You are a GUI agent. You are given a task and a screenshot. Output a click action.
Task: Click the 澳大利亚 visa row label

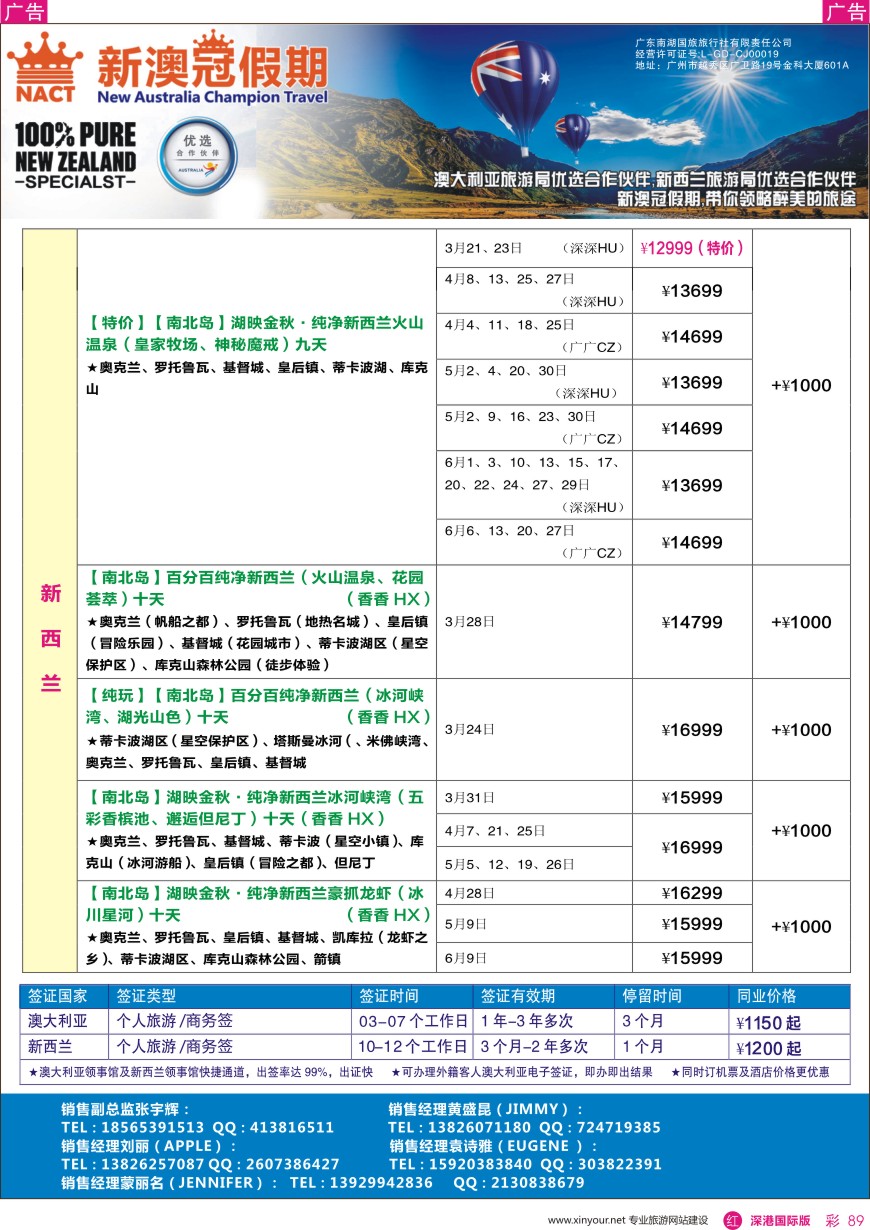point(58,1021)
